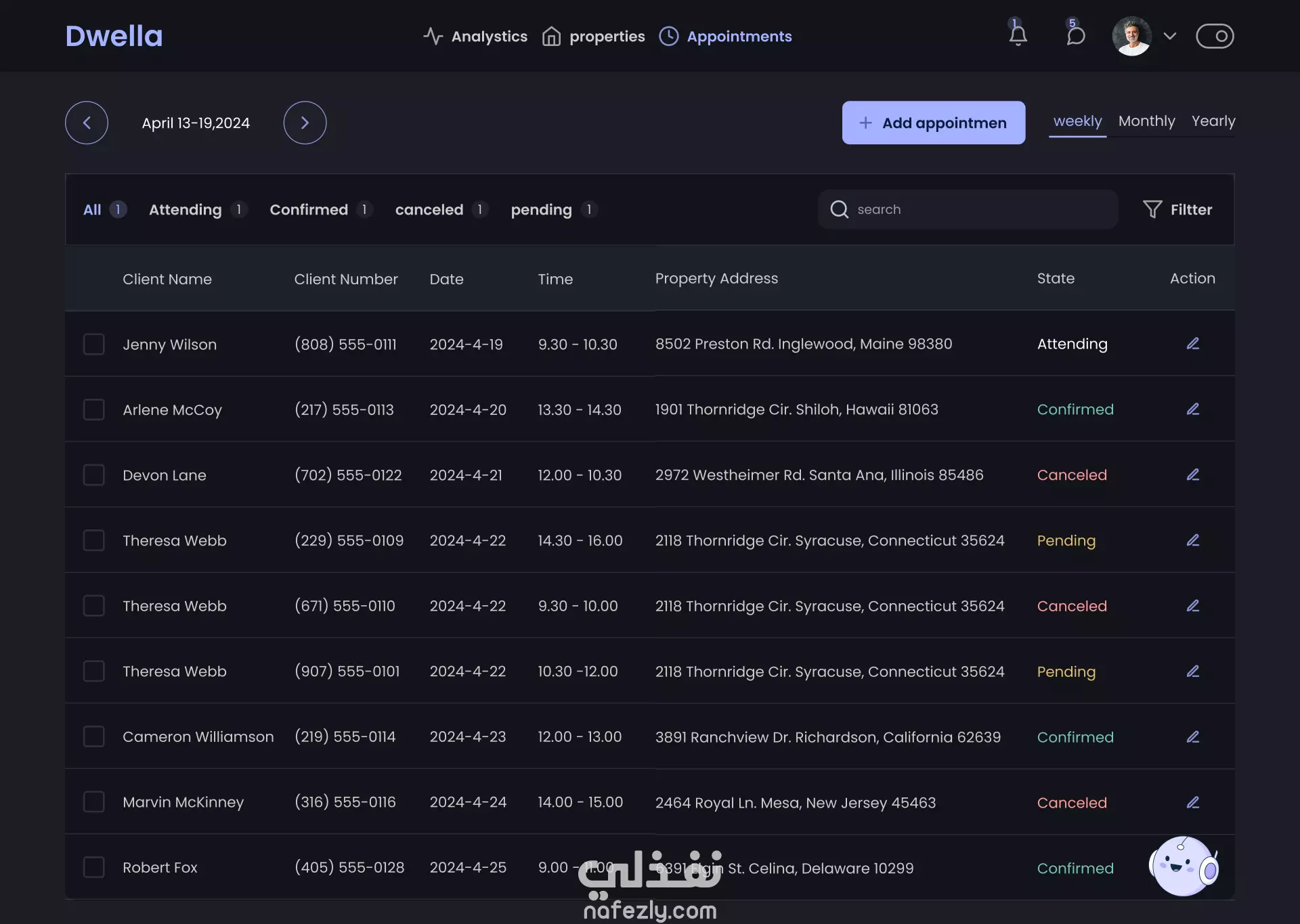Toggle the theme switch in header

(1215, 36)
